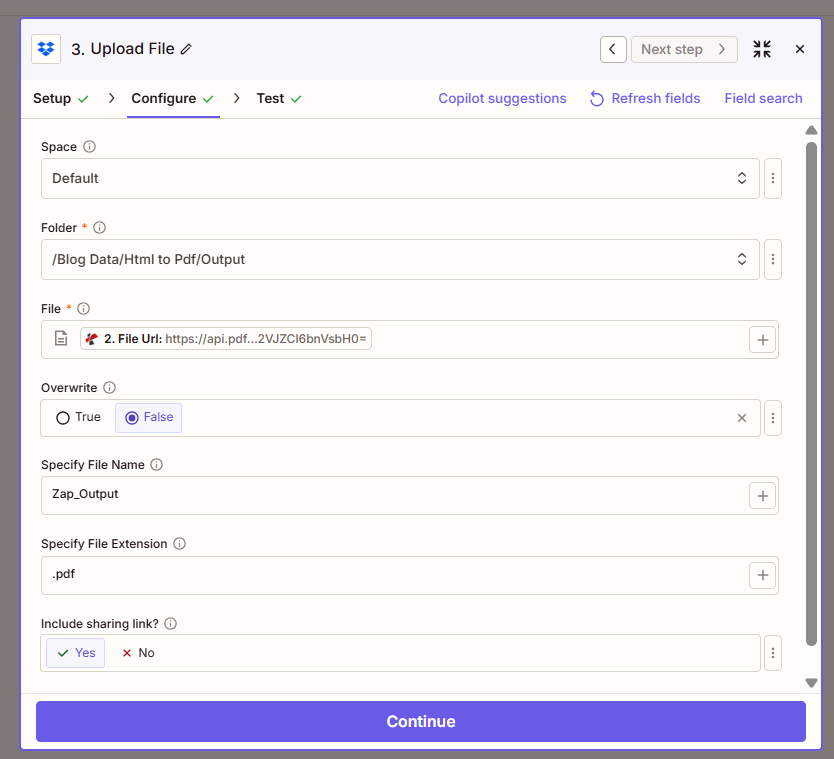The image size is (834, 759).
Task: Open the Space dropdown showing Default
Action: (x=400, y=178)
